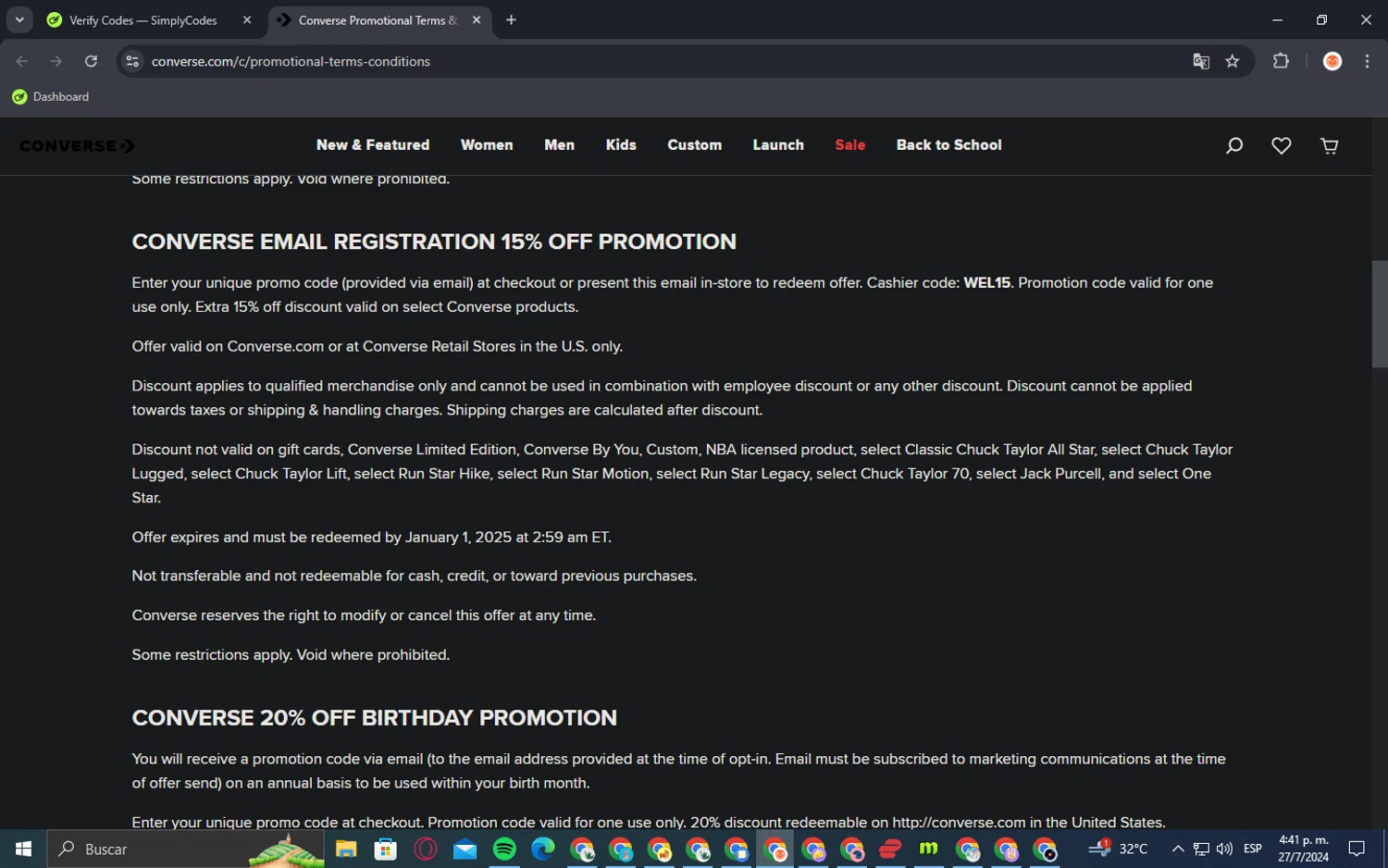This screenshot has height=868, width=1388.
Task: View site information icon in address bar
Action: pos(132,61)
